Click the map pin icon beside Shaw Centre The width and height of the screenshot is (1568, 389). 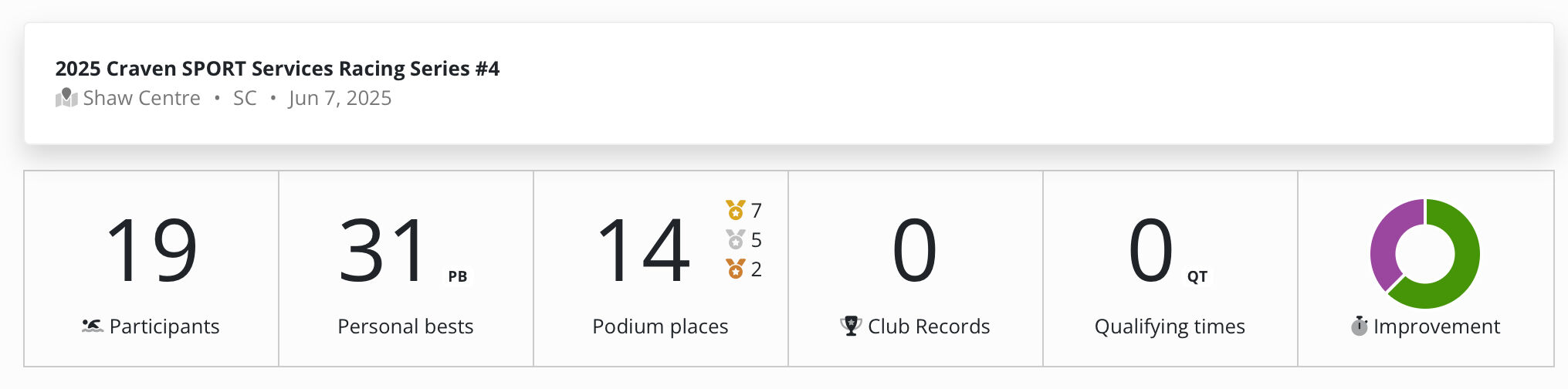tap(66, 98)
